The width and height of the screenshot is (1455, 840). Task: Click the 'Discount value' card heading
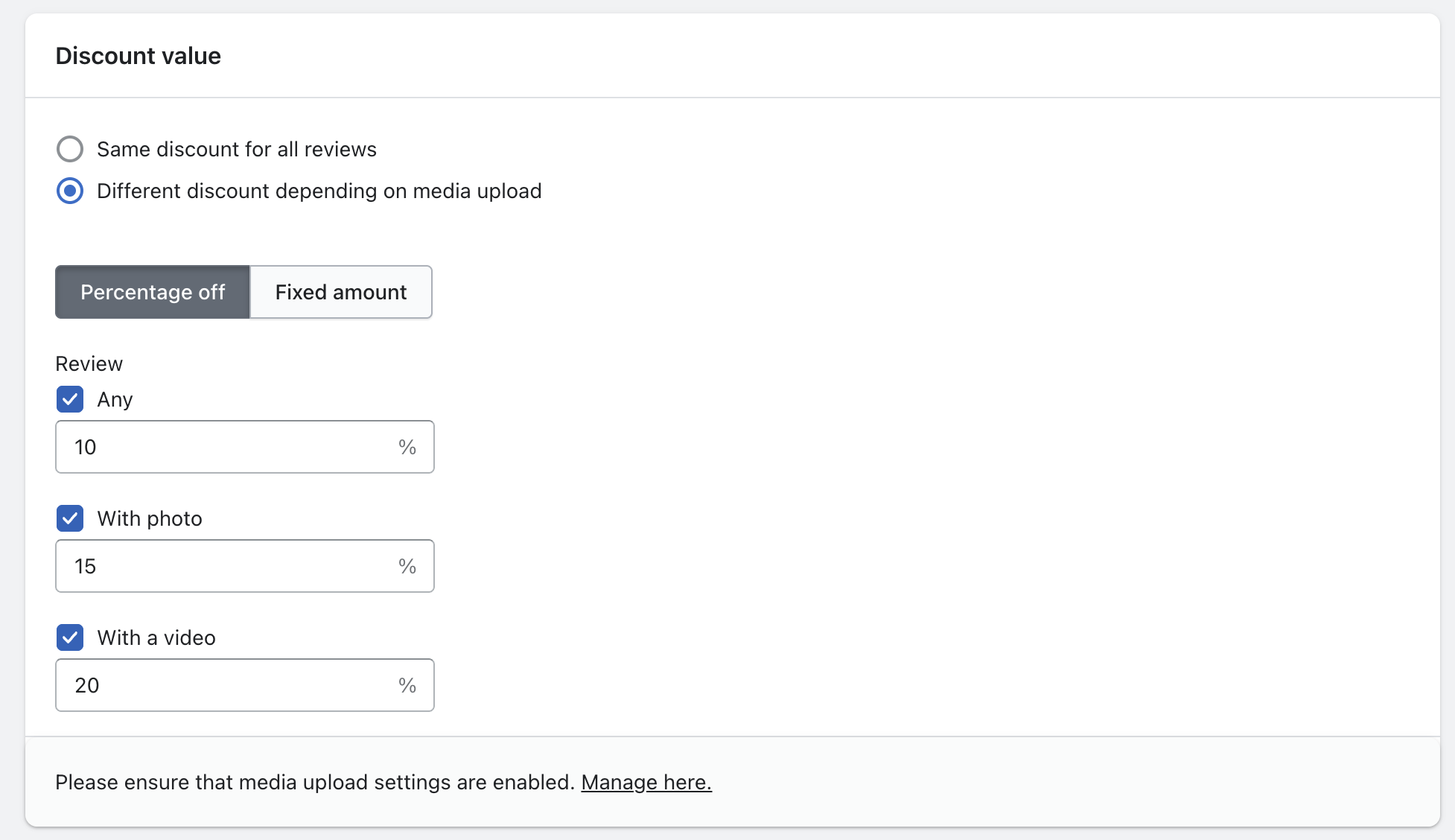[x=139, y=56]
